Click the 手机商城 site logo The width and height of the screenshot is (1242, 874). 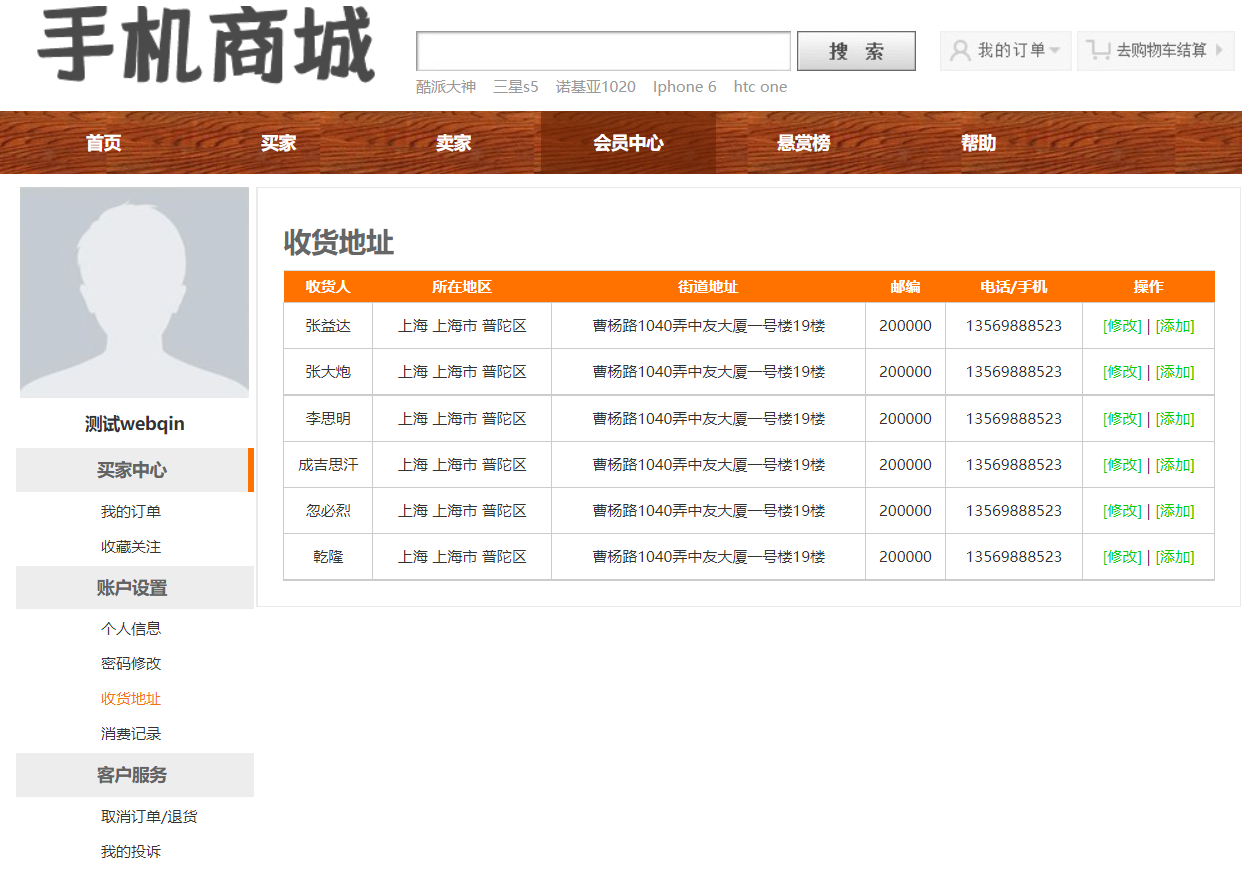(x=206, y=47)
